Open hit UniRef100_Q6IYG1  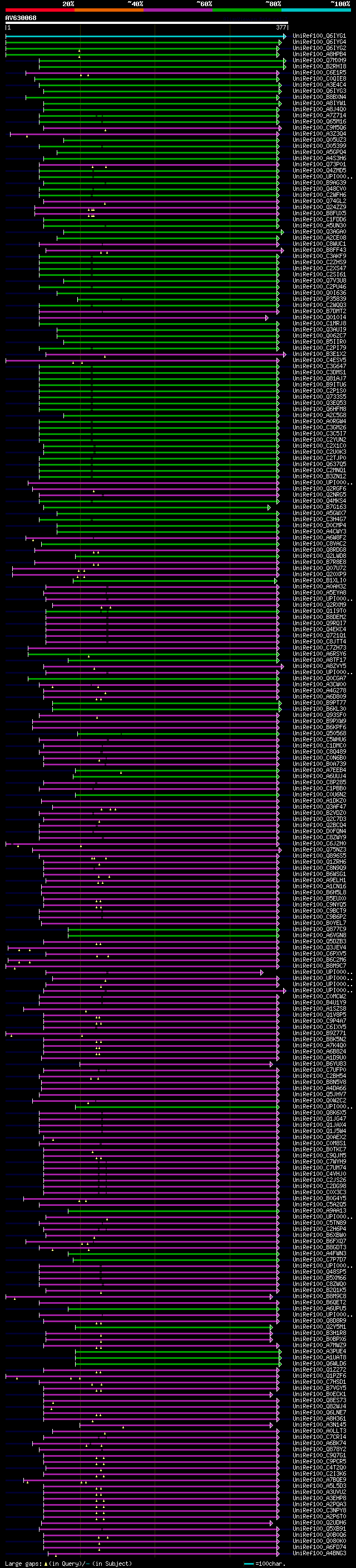coord(319,37)
